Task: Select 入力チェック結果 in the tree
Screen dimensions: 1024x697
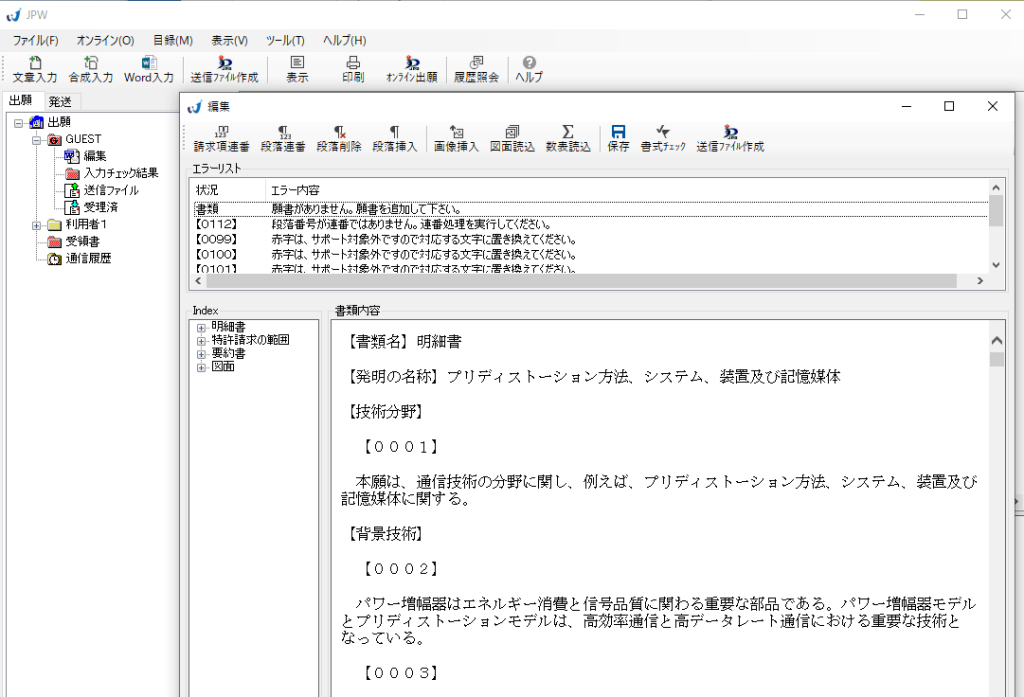Action: 120,173
